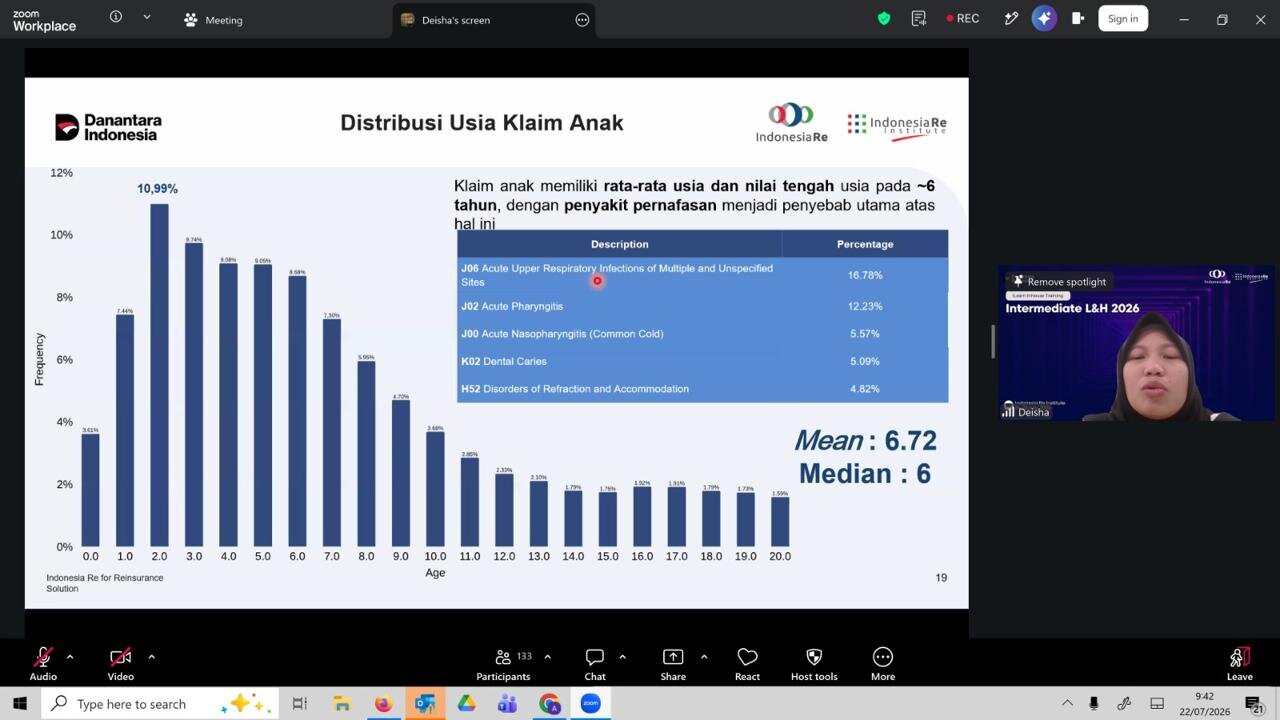Click the 'J02 Acute Pharyngitis' table row

click(702, 306)
